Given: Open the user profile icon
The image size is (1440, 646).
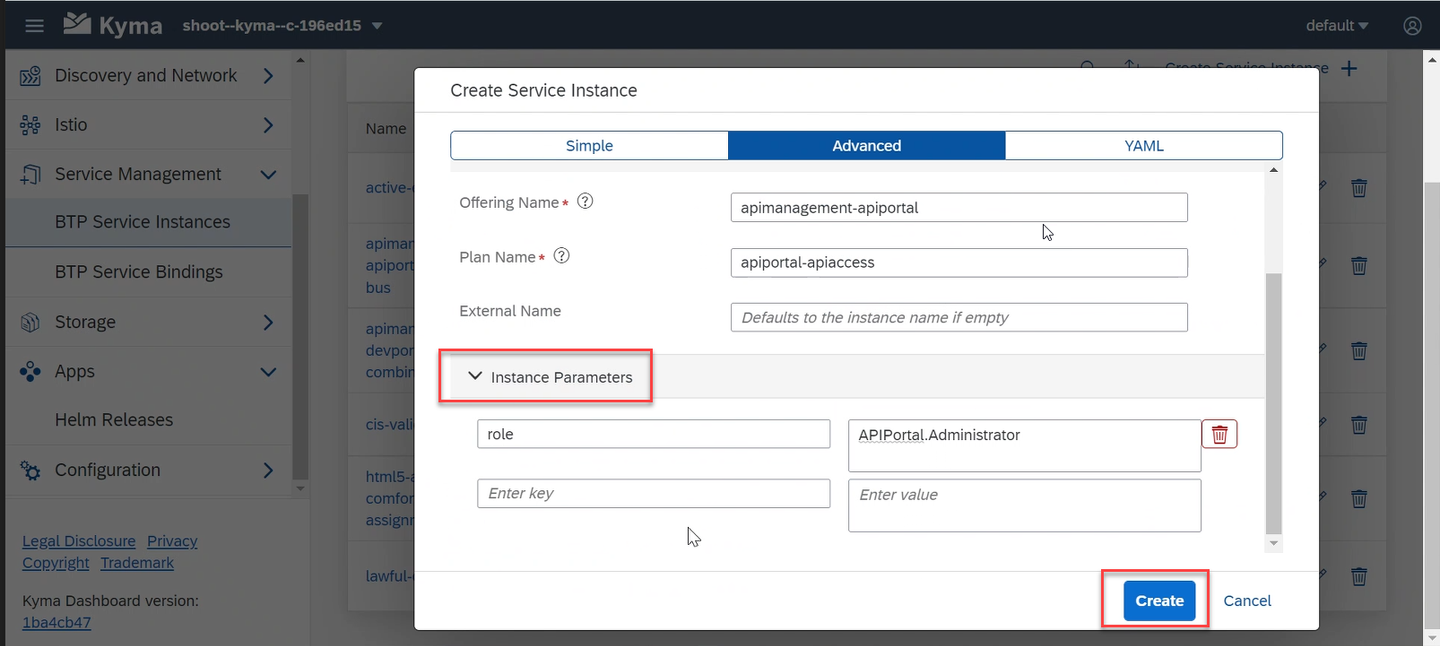Looking at the screenshot, I should [1412, 26].
